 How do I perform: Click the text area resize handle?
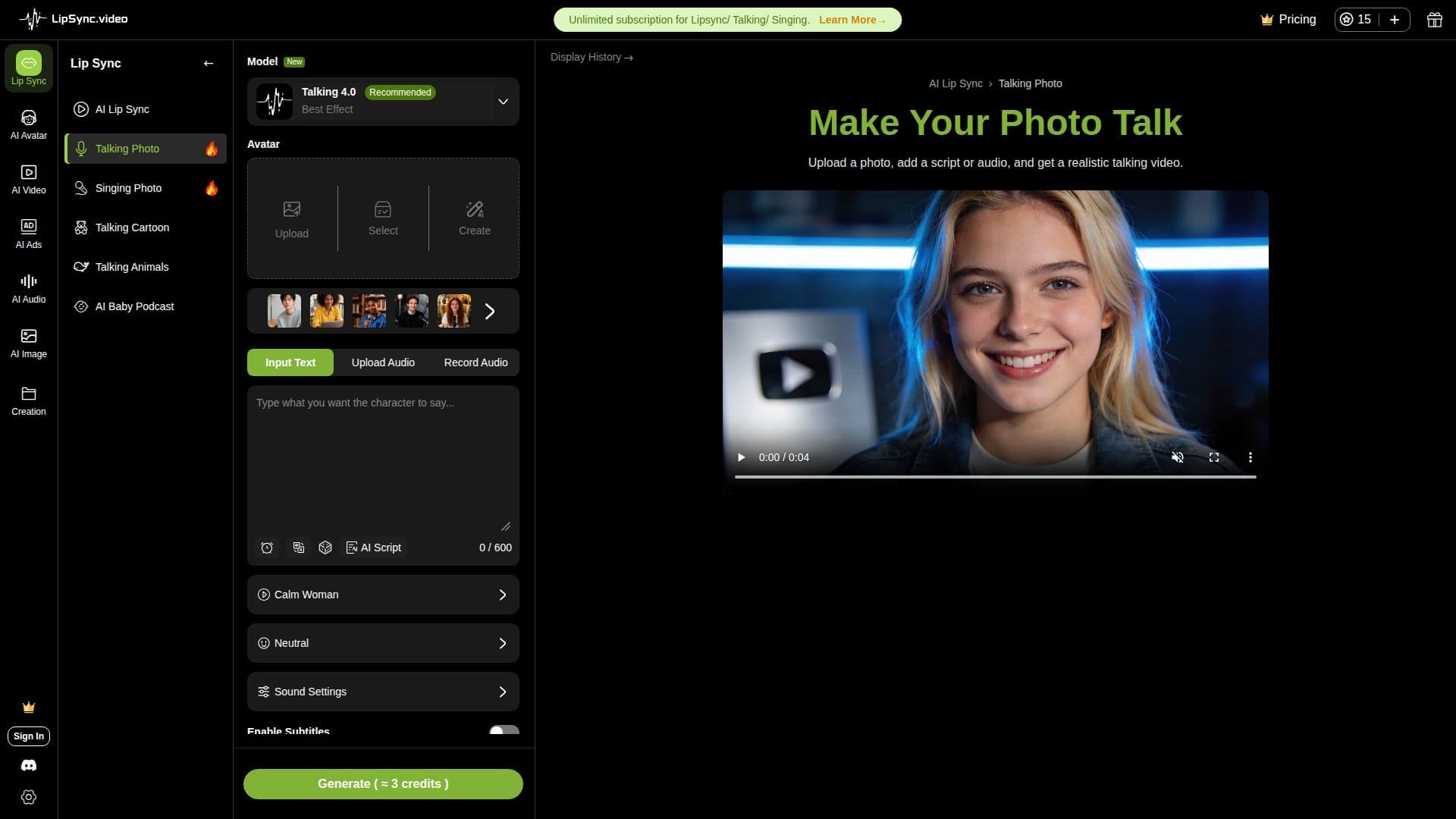(506, 526)
